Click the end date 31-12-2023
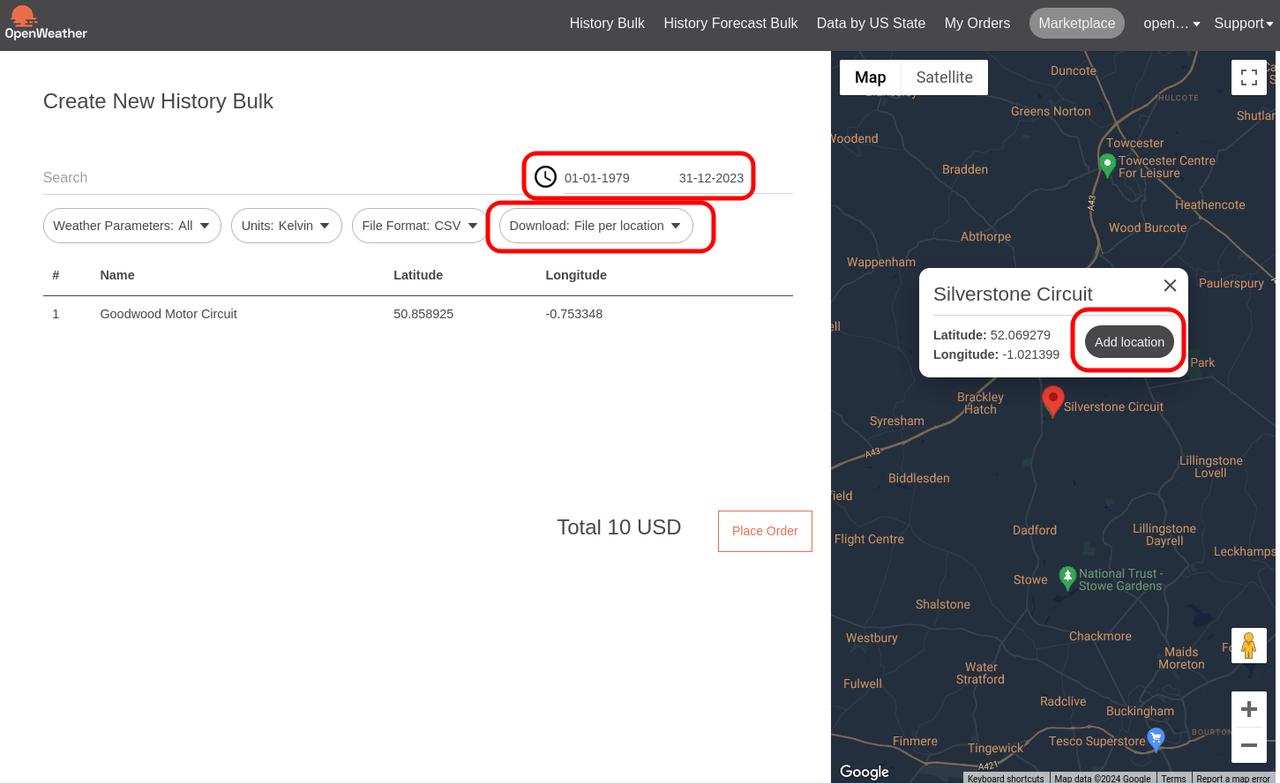1280x783 pixels. pos(711,178)
